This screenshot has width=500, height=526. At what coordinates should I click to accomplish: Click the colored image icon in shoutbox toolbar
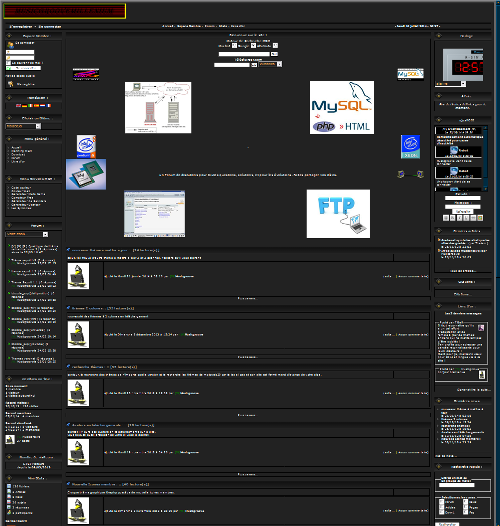(x=480, y=218)
